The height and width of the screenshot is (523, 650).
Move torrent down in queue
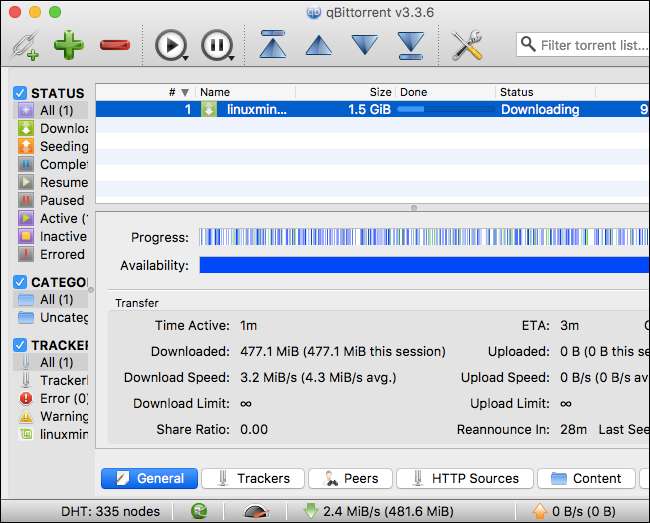(x=365, y=45)
